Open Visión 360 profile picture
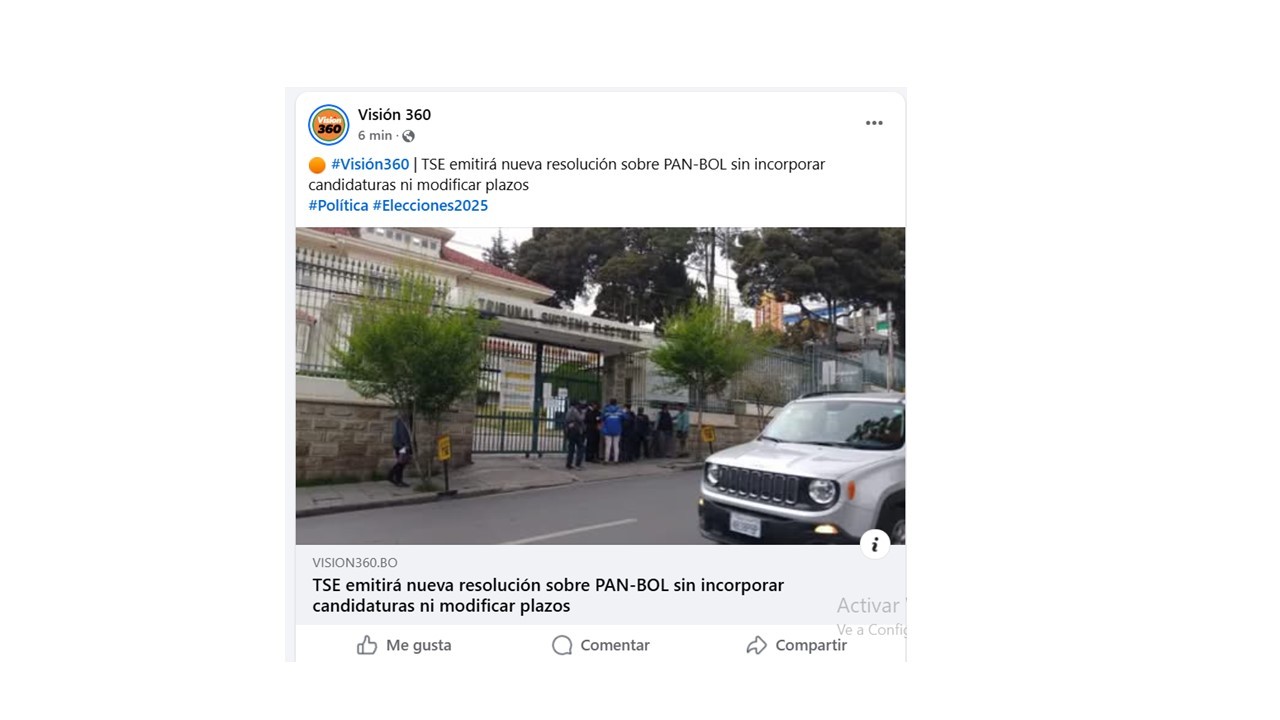The height and width of the screenshot is (720, 1280). point(328,125)
